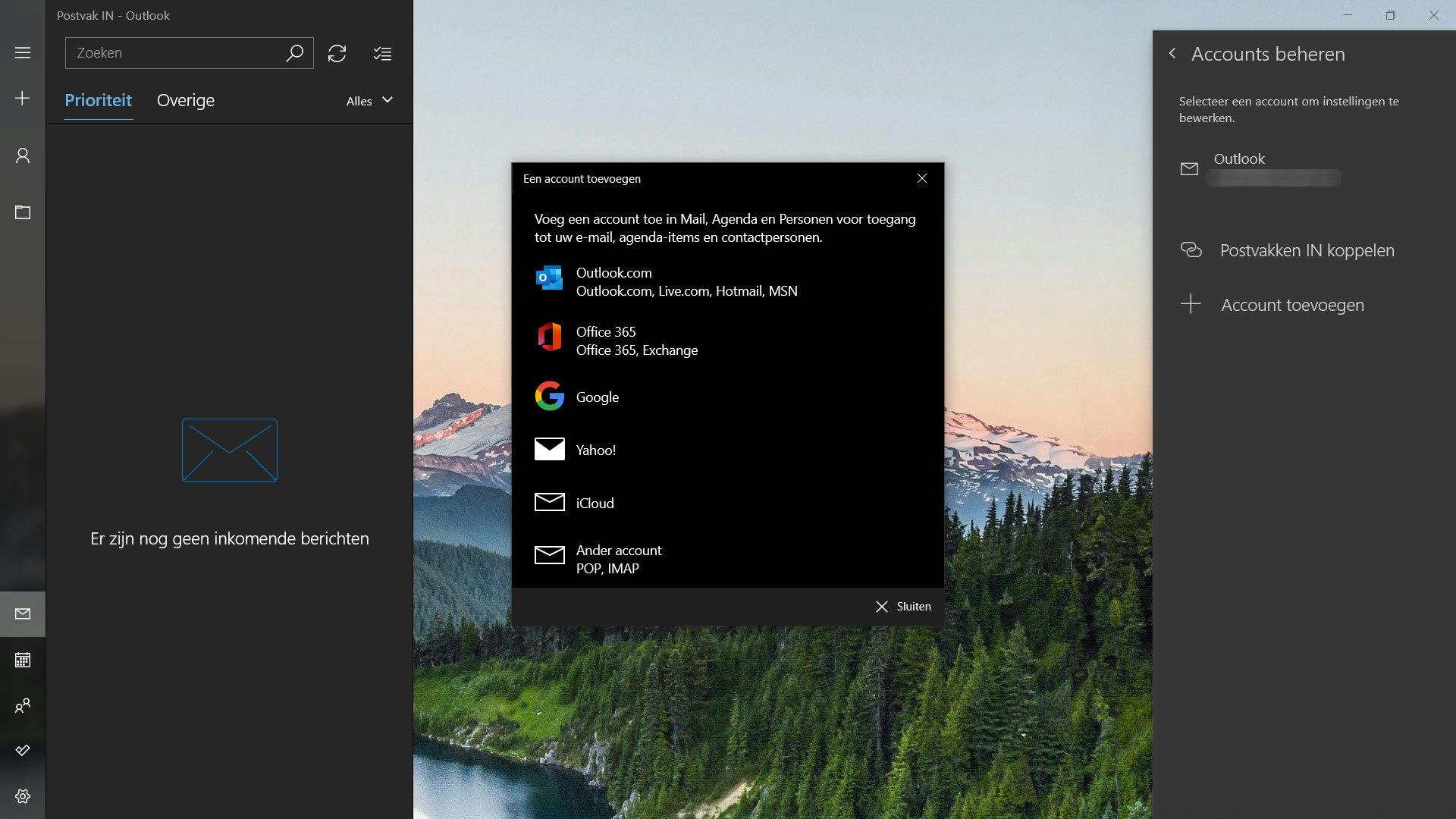Image resolution: width=1456 pixels, height=819 pixels.
Task: Open Postvakken IN koppelen option
Action: click(x=1306, y=250)
